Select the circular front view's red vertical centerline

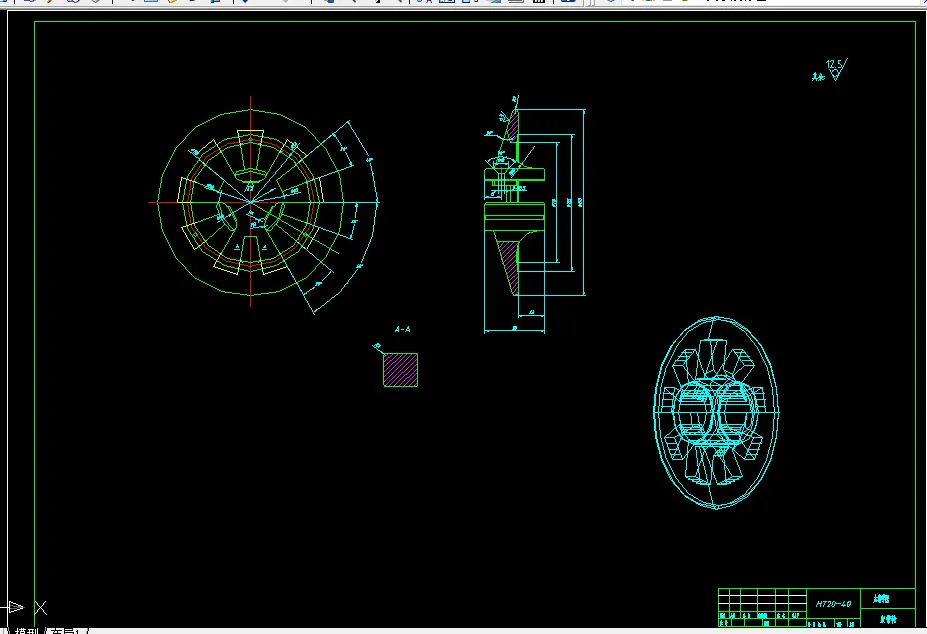(251, 202)
